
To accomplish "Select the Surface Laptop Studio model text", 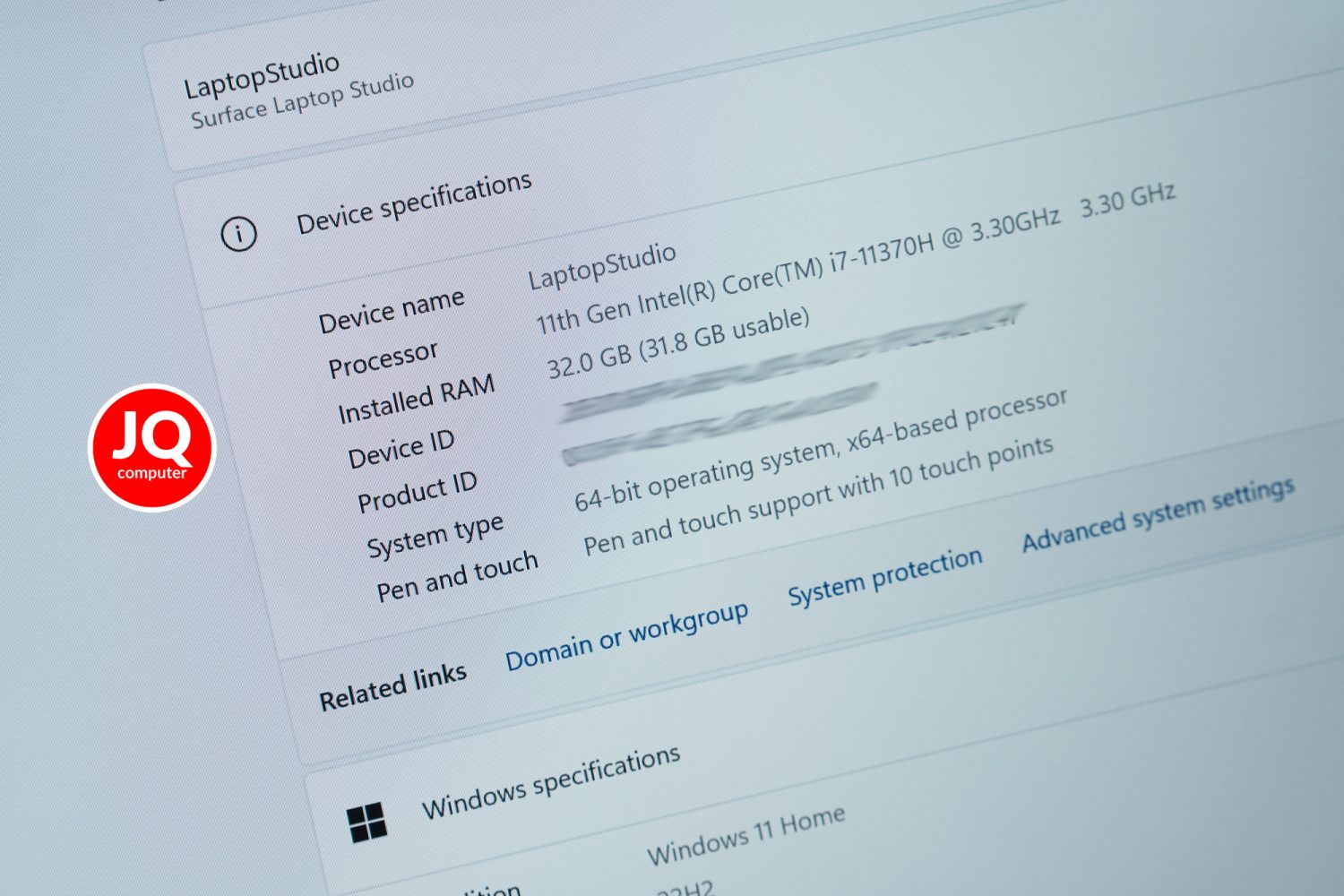I will 302,100.
